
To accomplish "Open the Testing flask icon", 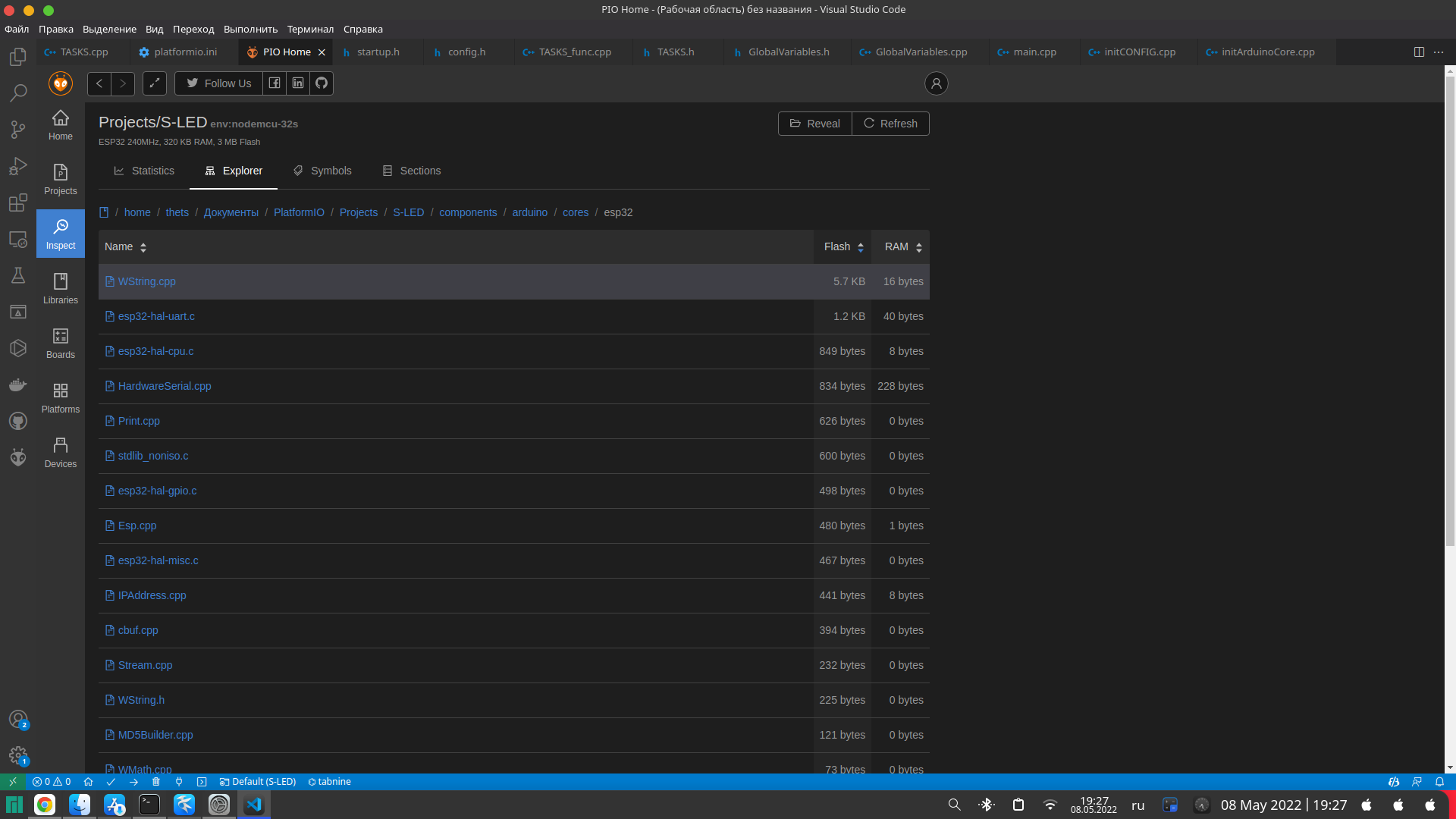I will pyautogui.click(x=18, y=275).
